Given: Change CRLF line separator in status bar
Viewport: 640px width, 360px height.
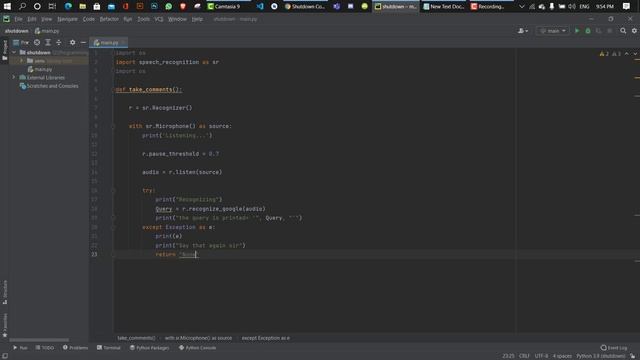Looking at the screenshot, I should click(x=524, y=356).
